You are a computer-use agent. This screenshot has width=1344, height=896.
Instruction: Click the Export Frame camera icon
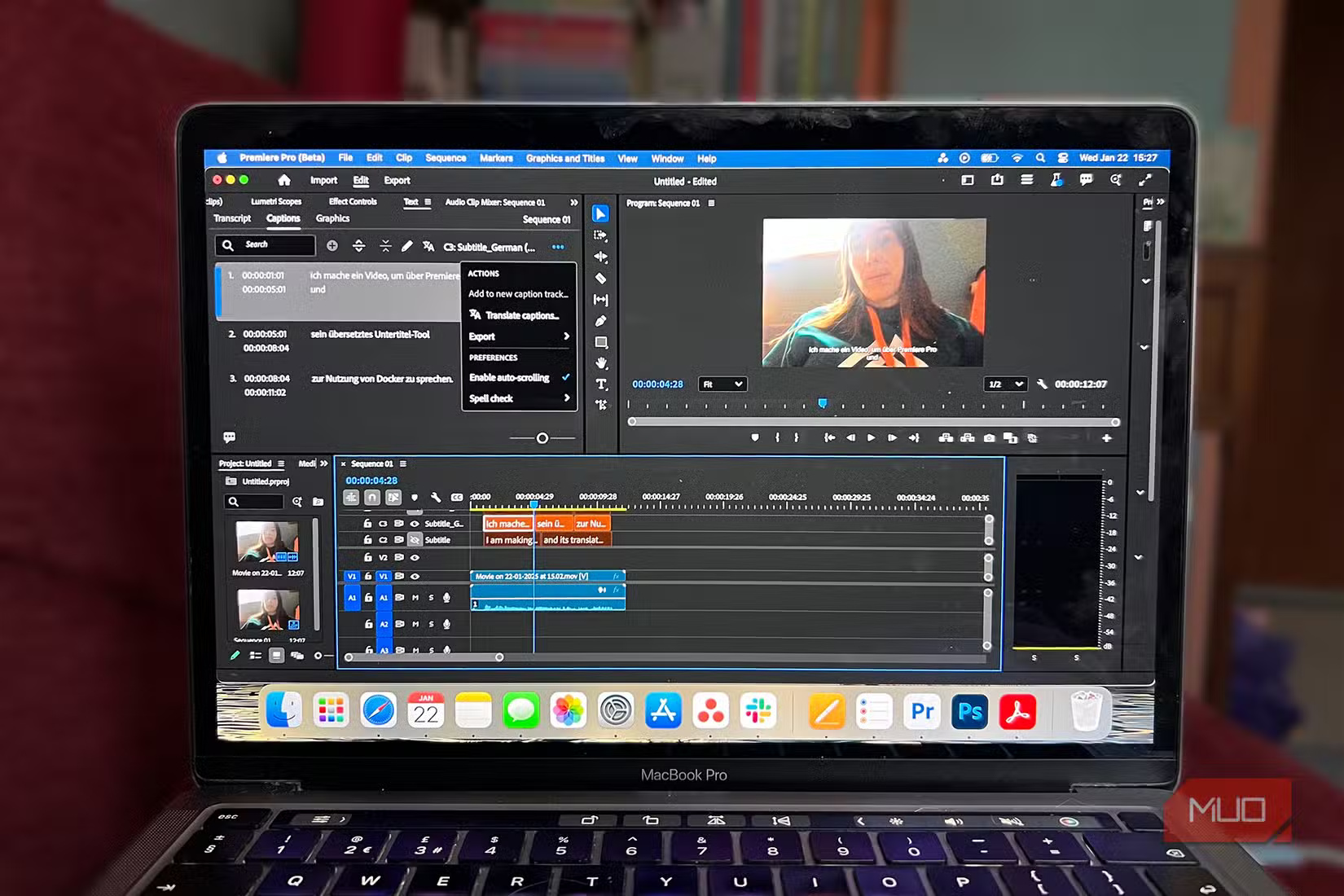(989, 438)
